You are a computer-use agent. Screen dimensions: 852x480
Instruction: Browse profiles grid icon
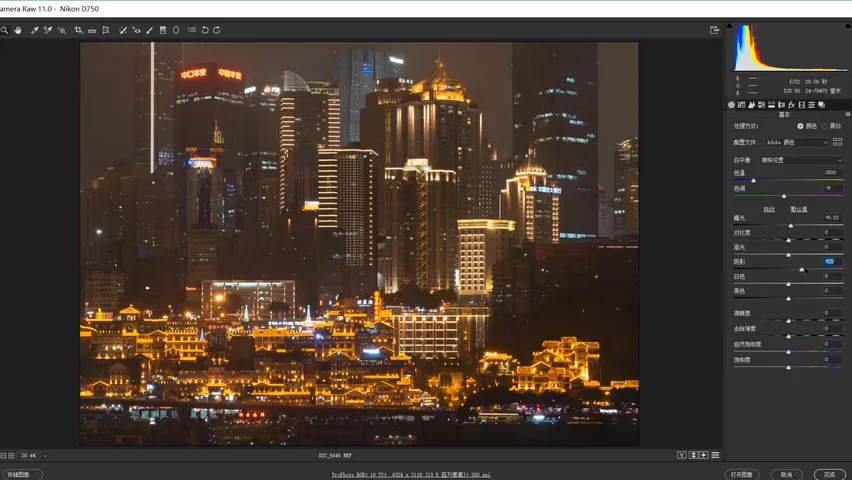tap(837, 142)
